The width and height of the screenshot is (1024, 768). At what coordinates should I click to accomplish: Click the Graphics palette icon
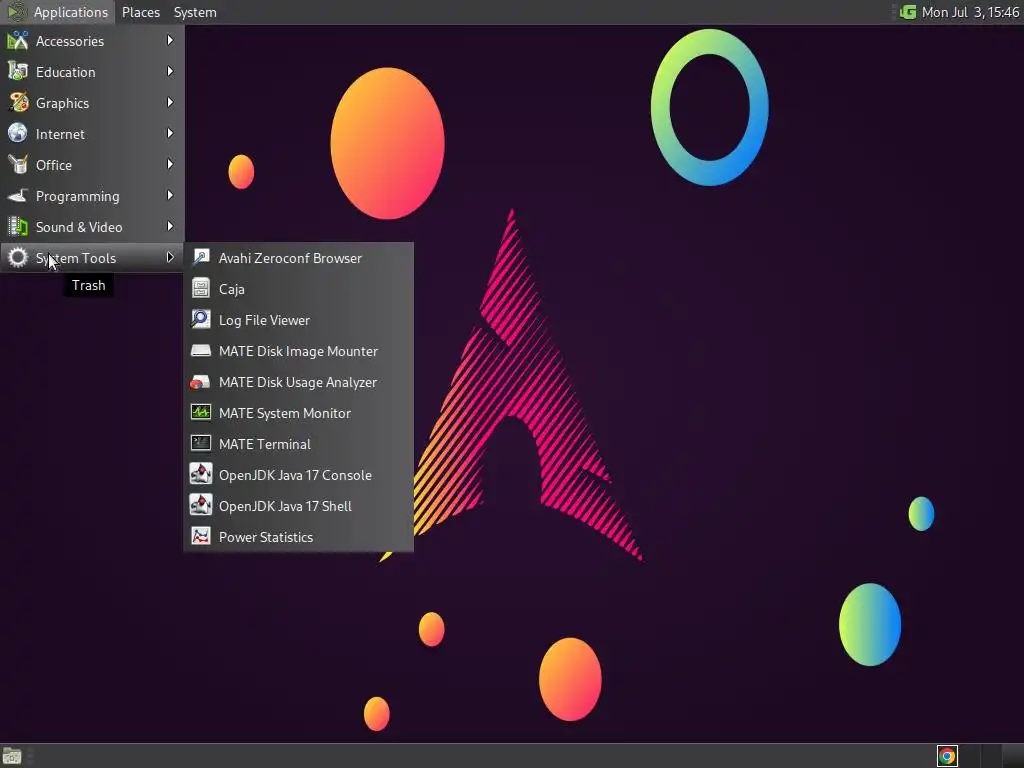pos(18,103)
